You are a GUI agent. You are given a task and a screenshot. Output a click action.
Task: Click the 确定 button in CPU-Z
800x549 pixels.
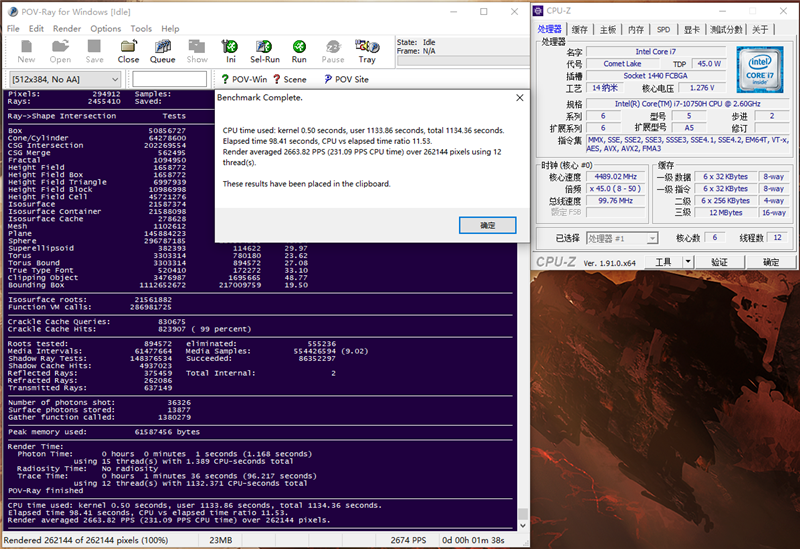click(771, 262)
